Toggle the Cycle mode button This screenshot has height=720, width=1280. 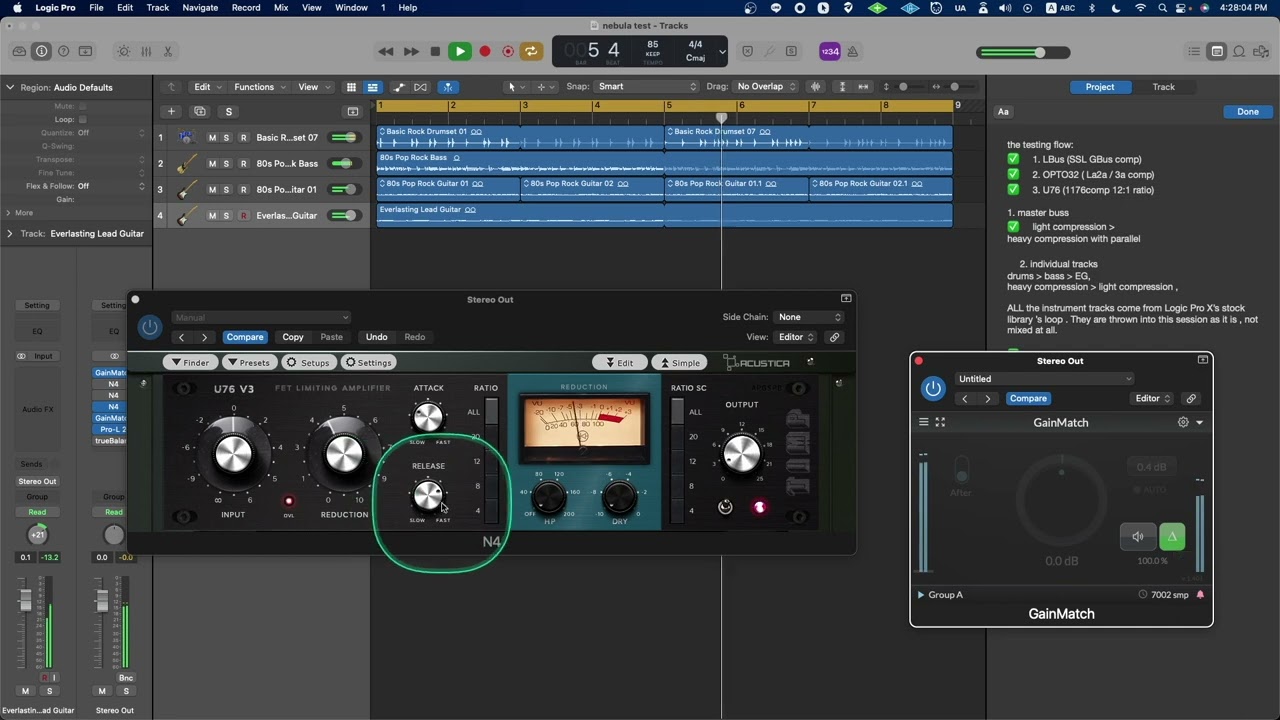point(531,51)
